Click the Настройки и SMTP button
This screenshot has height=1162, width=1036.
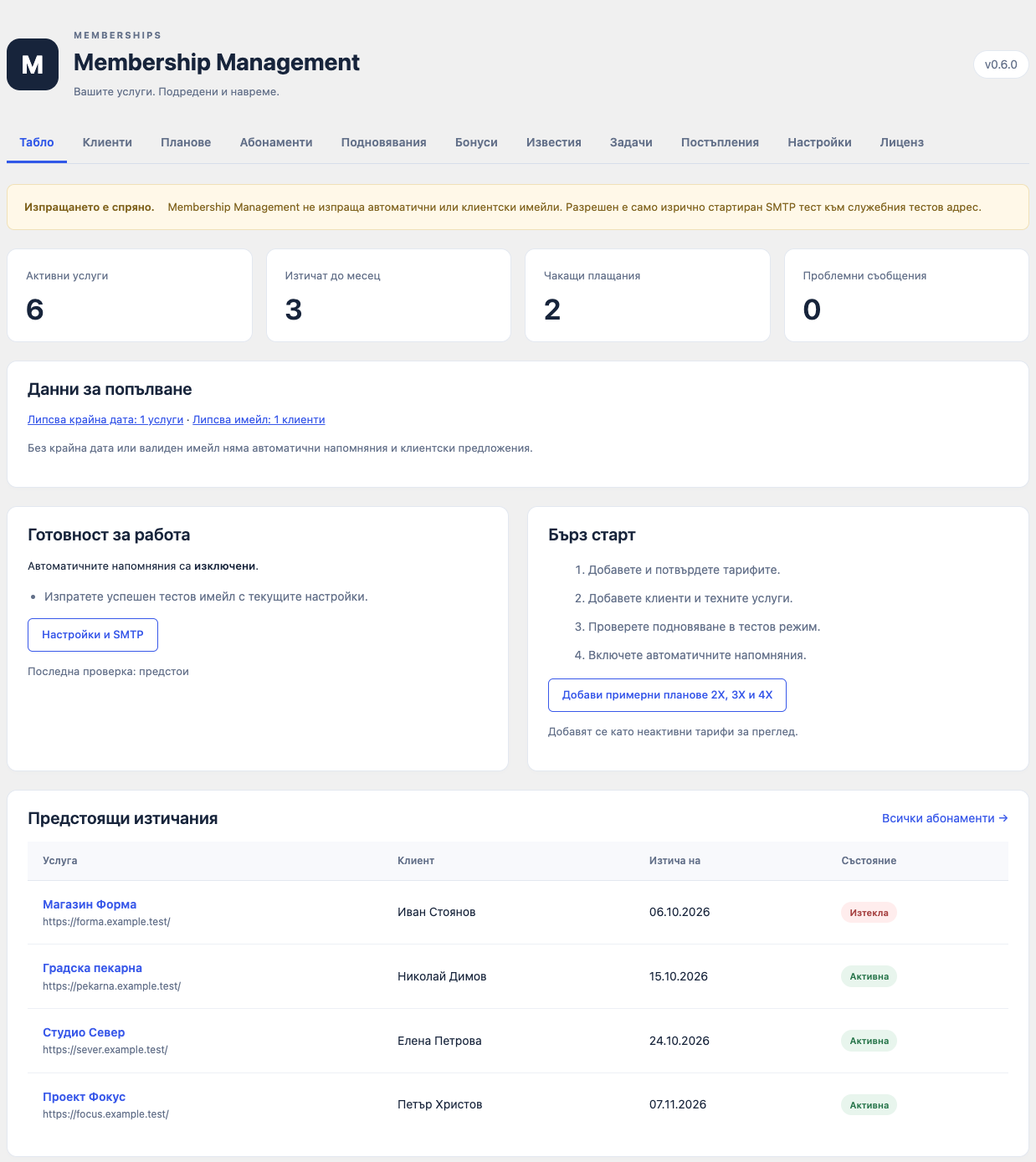[x=93, y=635]
